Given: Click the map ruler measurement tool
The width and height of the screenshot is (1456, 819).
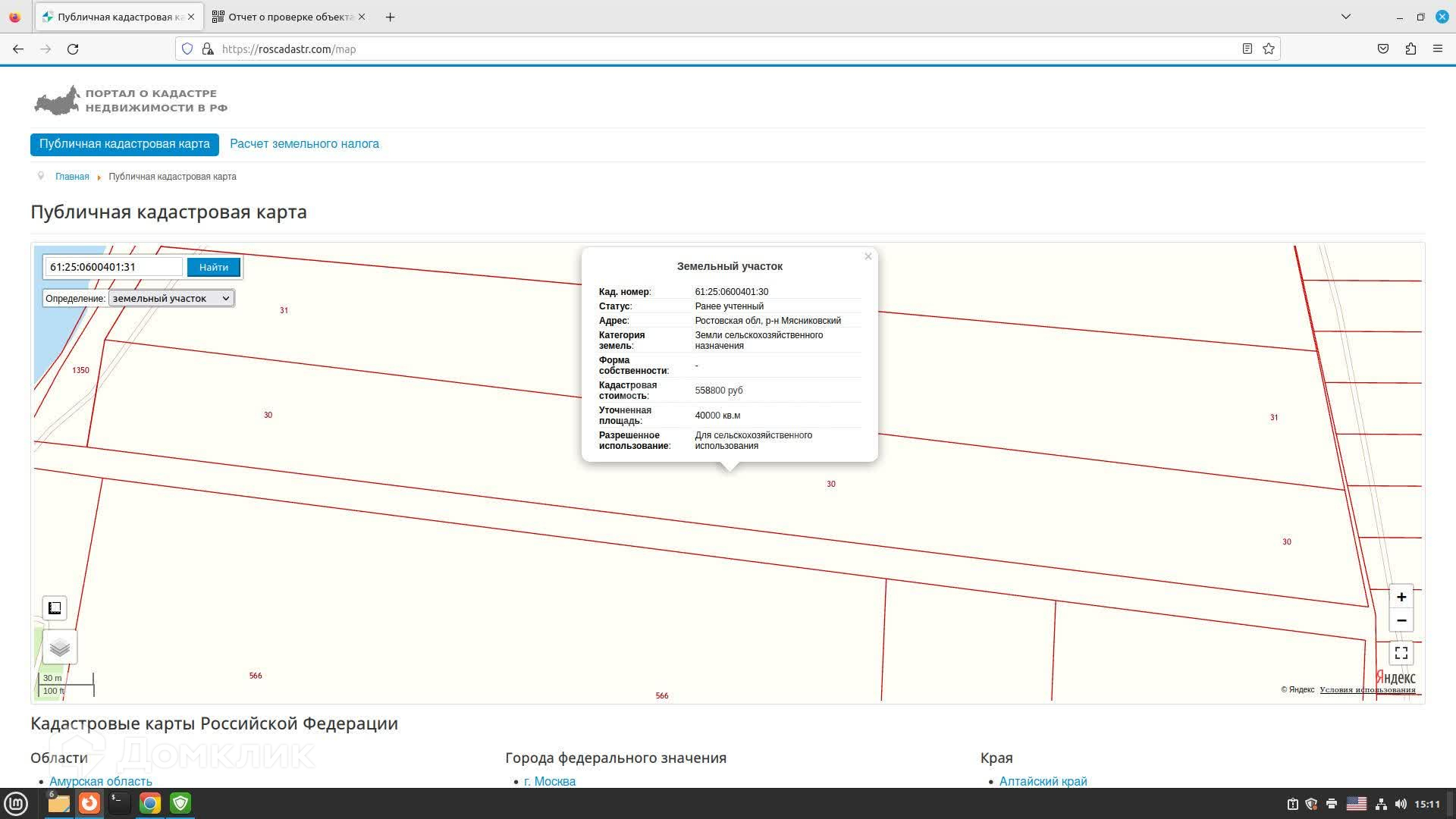Looking at the screenshot, I should click(55, 608).
